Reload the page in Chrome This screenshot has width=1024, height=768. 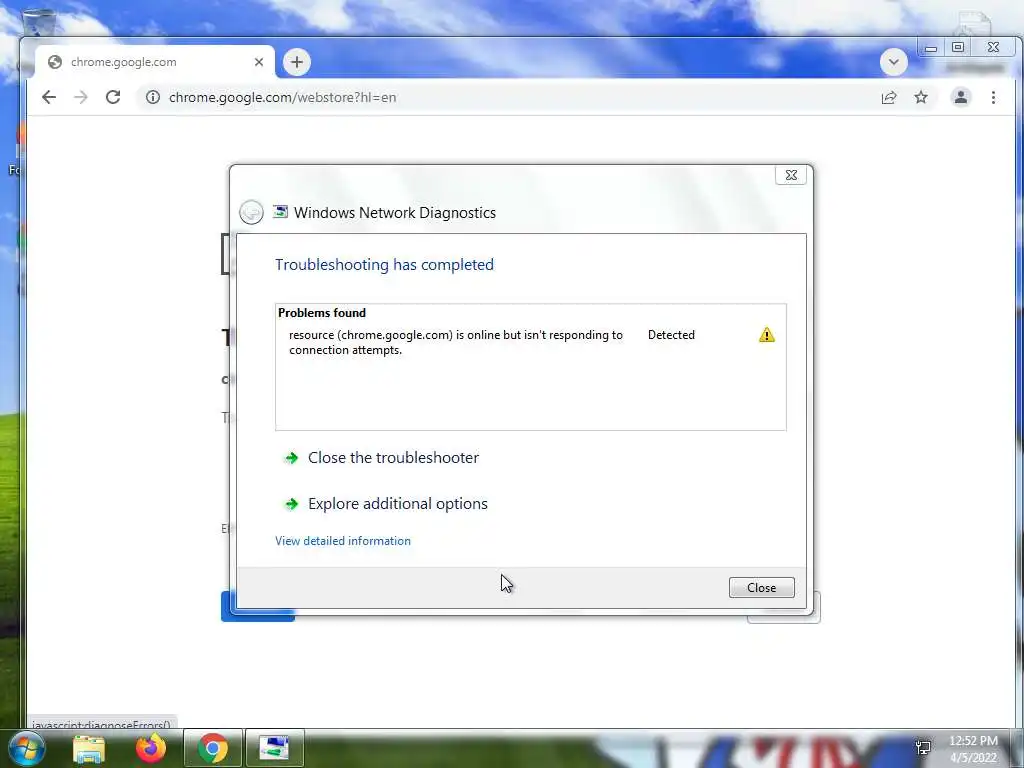113,97
